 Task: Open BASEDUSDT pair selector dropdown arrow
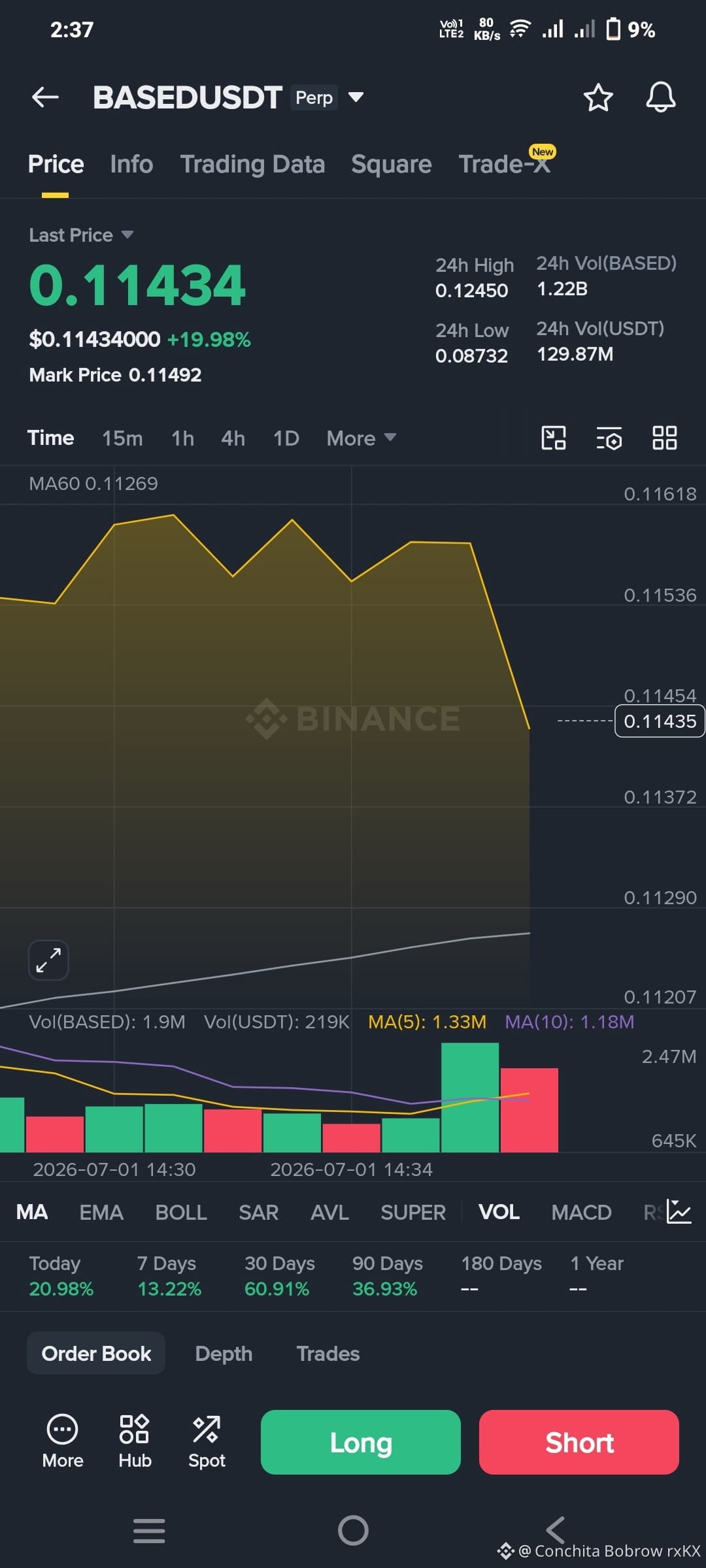point(356,97)
